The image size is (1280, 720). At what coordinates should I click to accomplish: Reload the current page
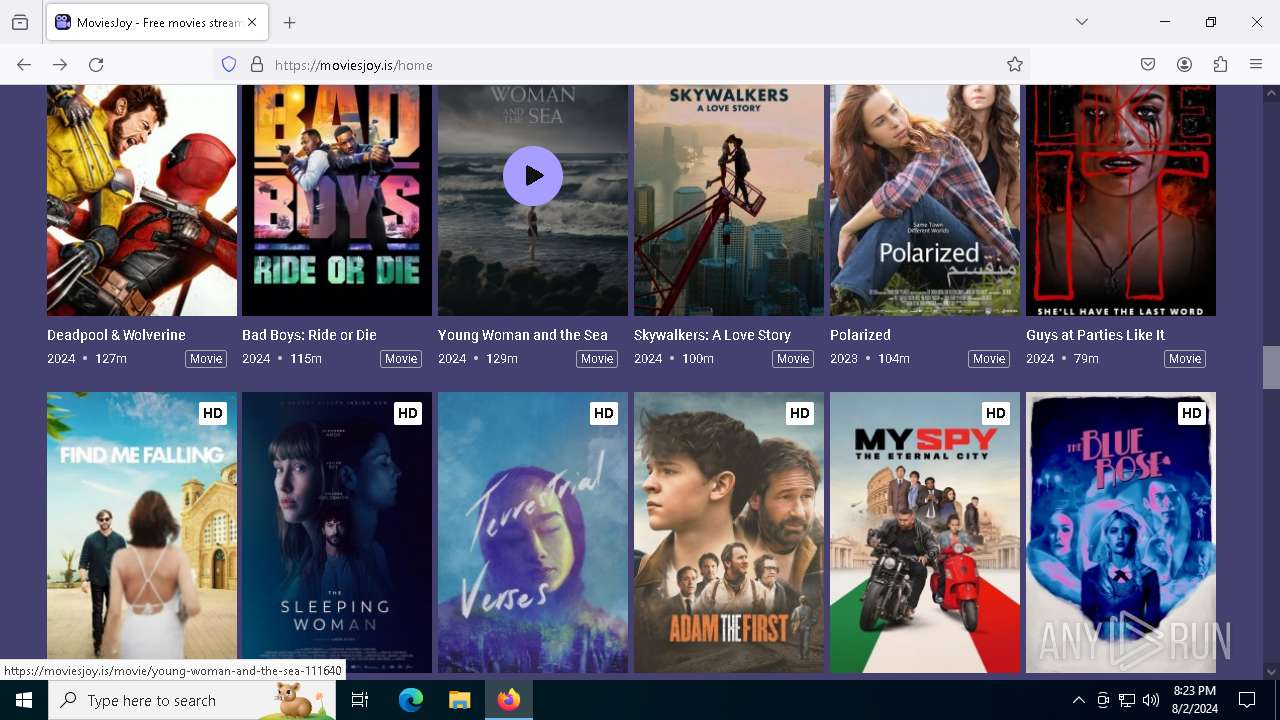click(96, 65)
